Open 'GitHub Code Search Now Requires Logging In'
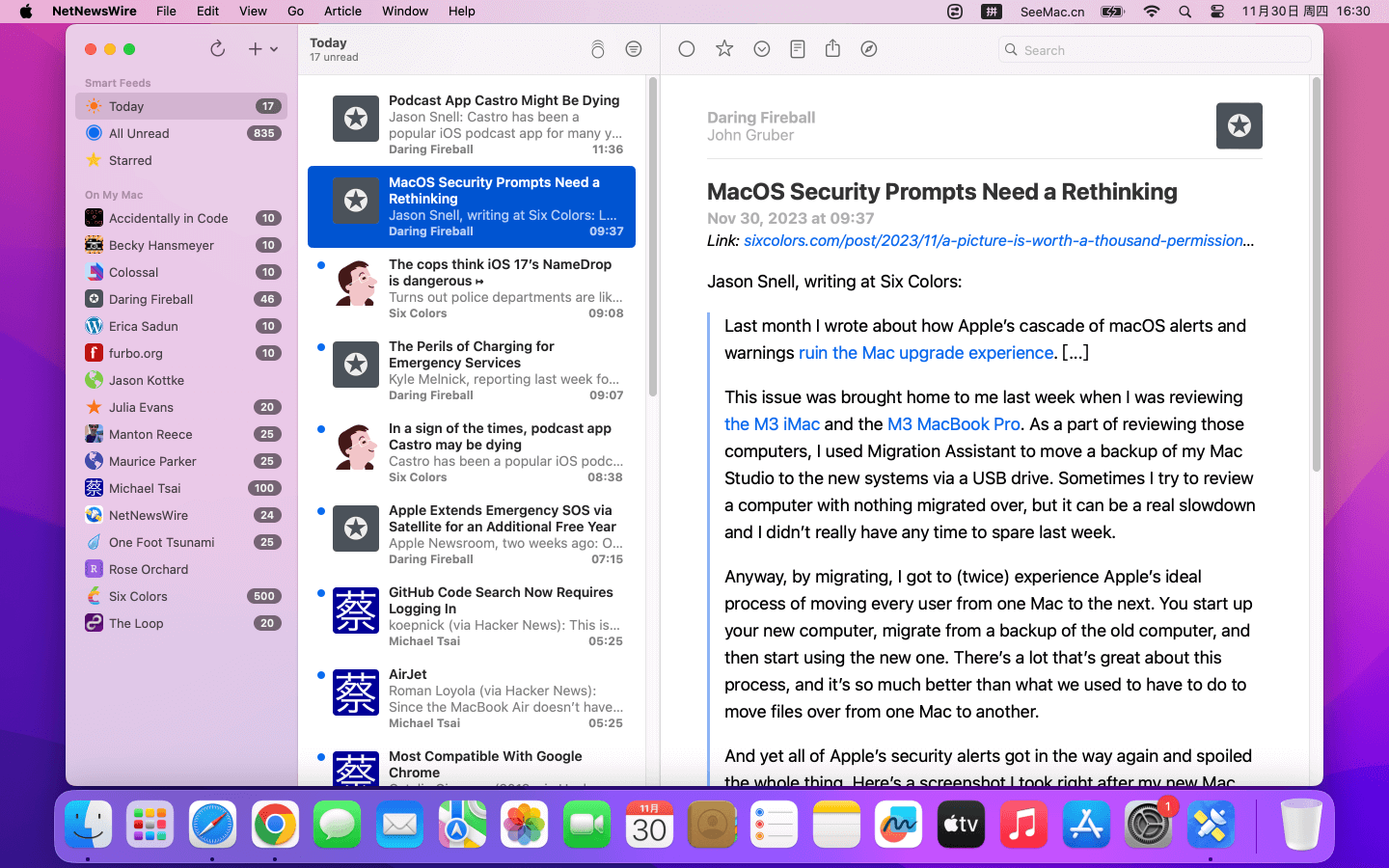 coord(472,616)
